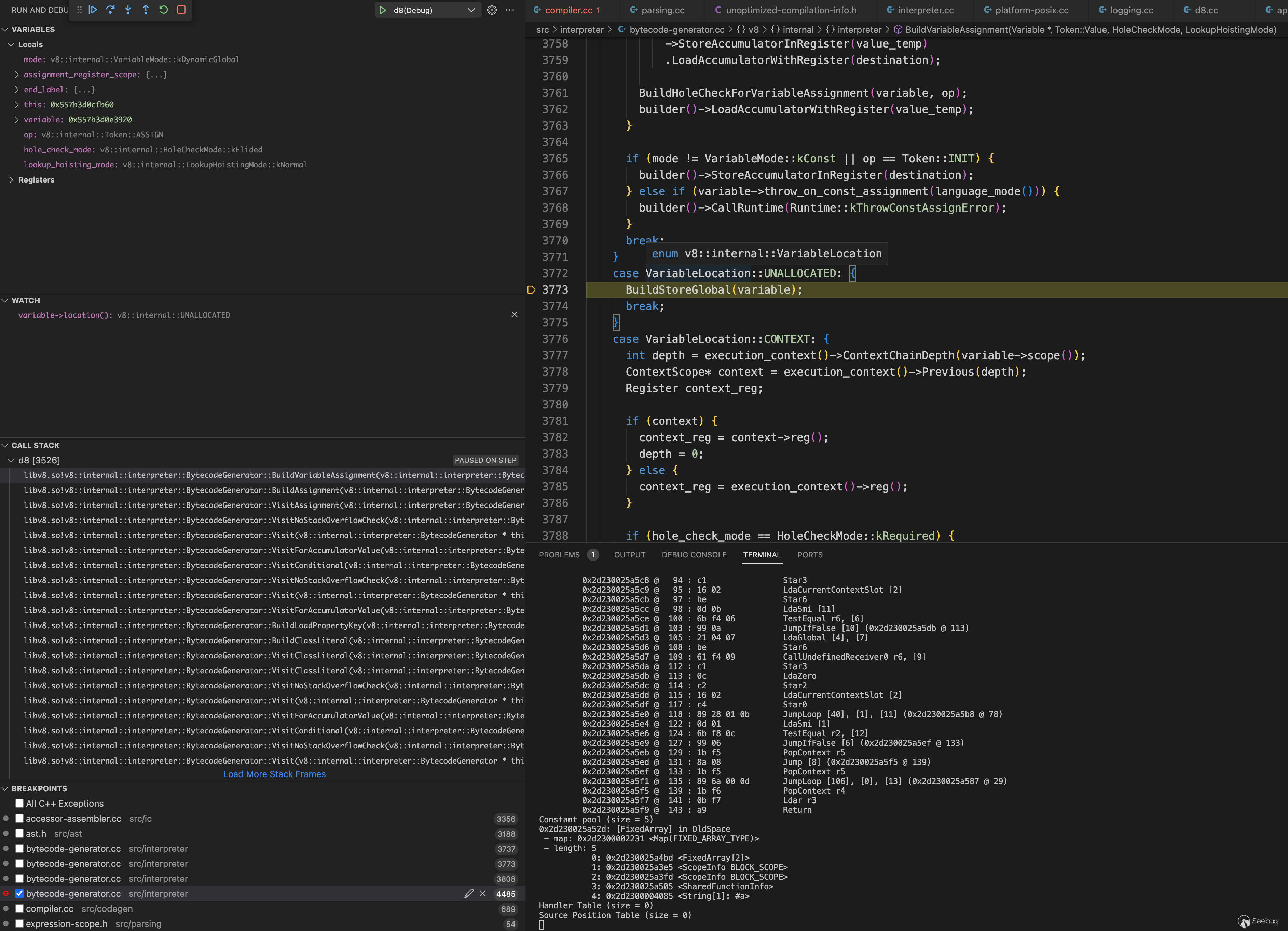
Task: Open the parsing.cc editor tab
Action: (662, 10)
